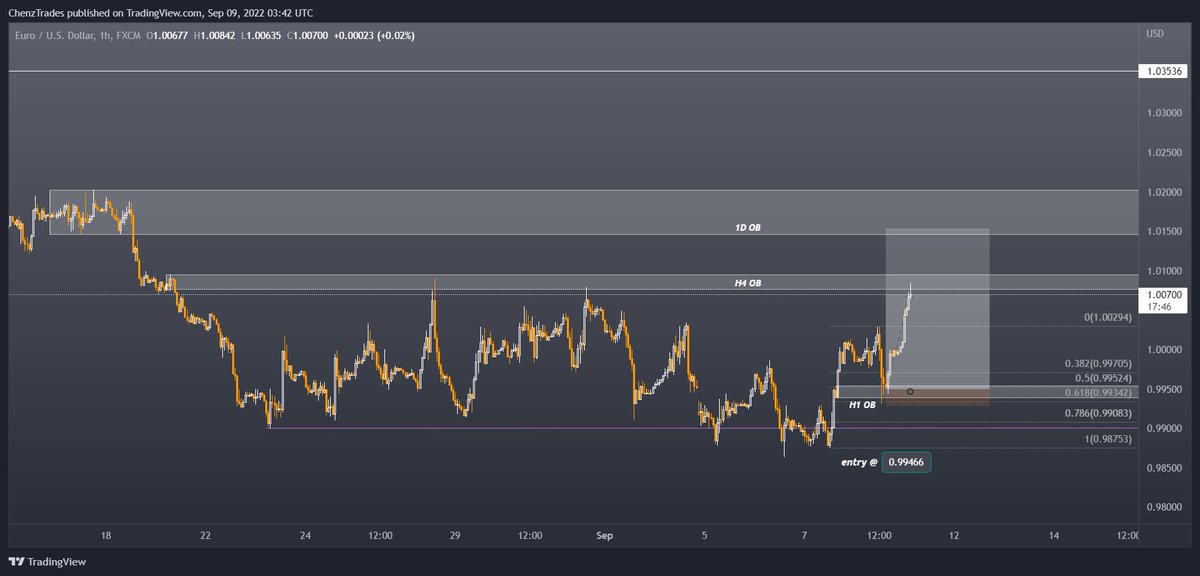
Task: Click the 1.02000 price axis tick
Action: pyautogui.click(x=1166, y=192)
